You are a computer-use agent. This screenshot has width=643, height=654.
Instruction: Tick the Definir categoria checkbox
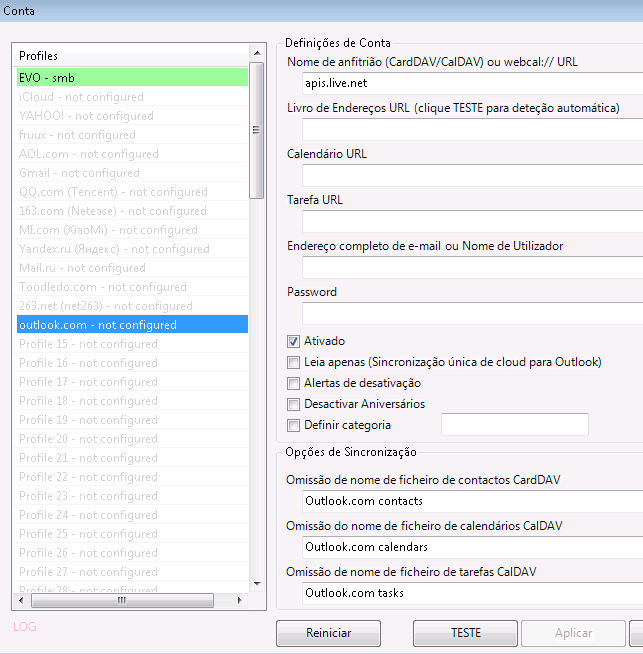pyautogui.click(x=293, y=425)
